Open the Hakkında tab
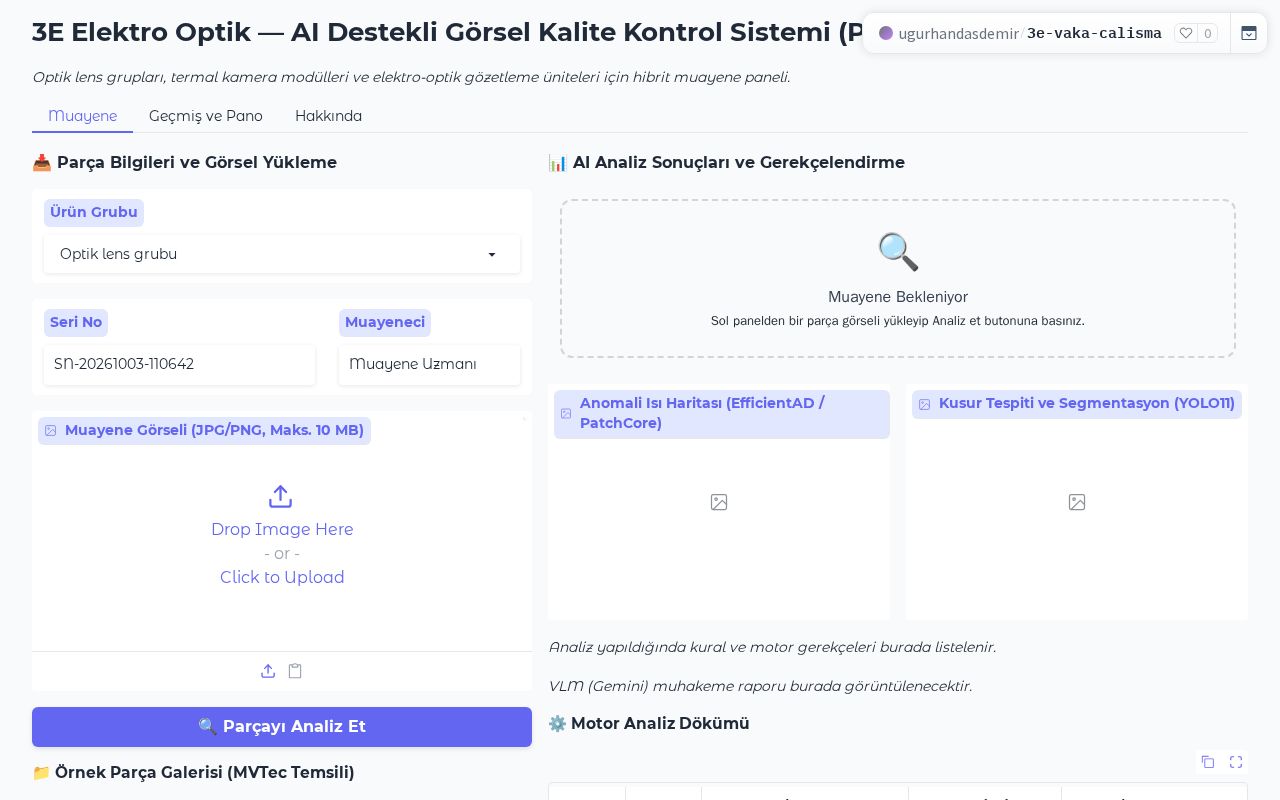 click(x=328, y=116)
